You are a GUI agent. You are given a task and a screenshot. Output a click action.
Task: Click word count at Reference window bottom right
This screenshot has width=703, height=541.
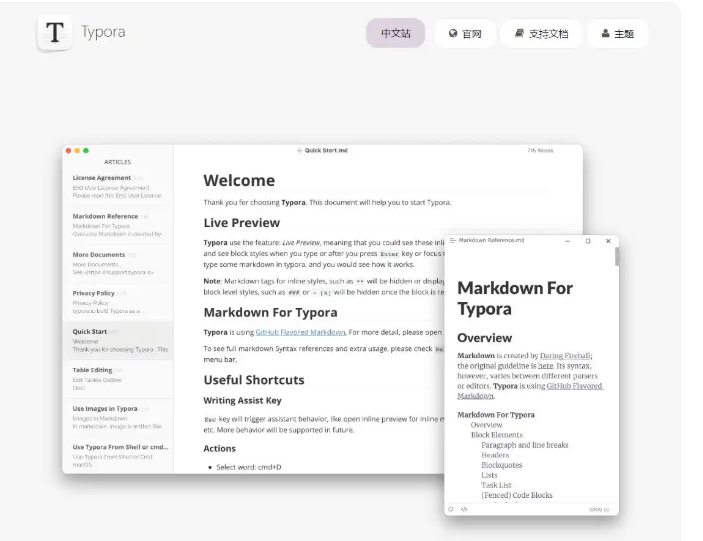pos(599,510)
